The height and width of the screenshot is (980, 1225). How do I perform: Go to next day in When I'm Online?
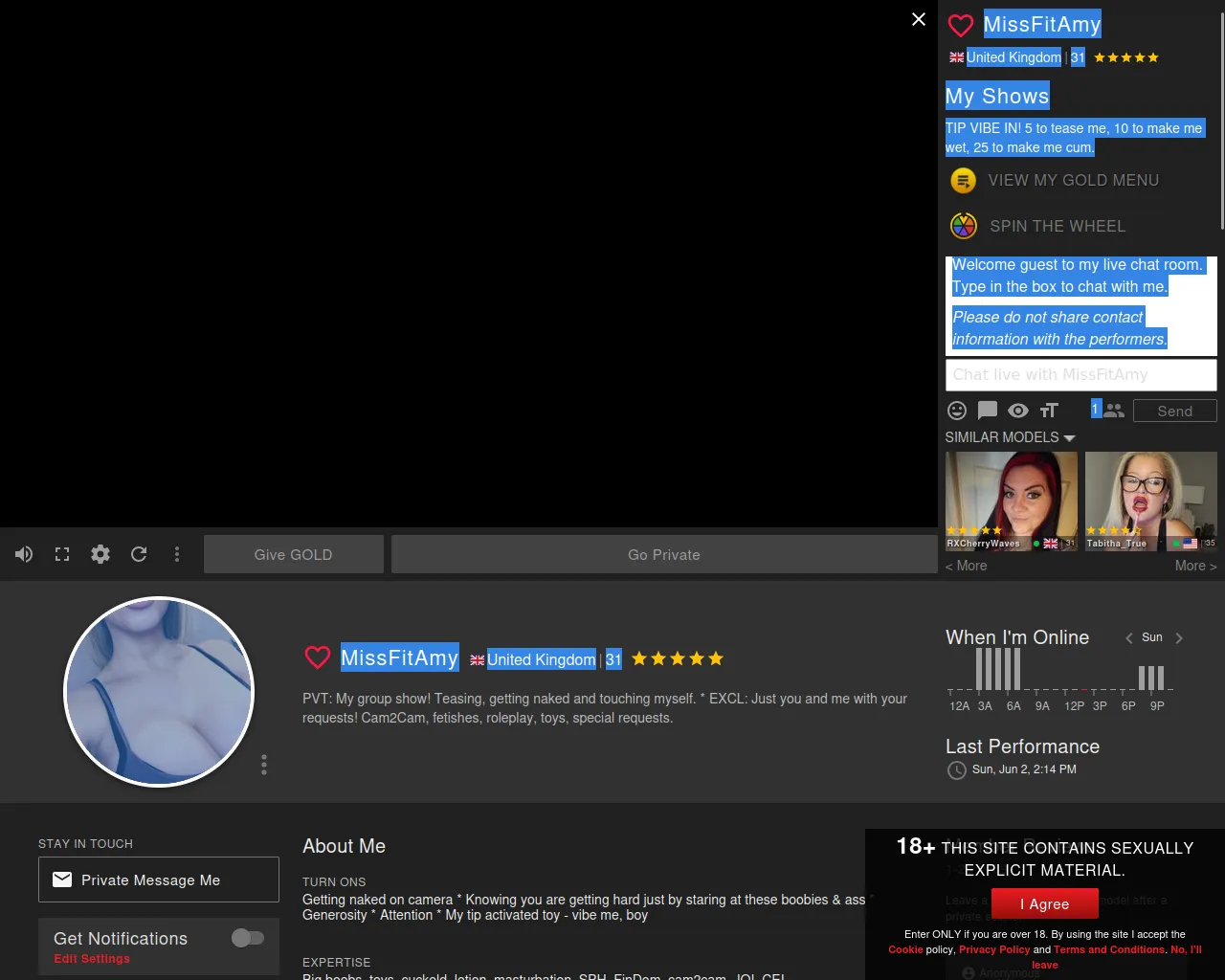[1179, 638]
